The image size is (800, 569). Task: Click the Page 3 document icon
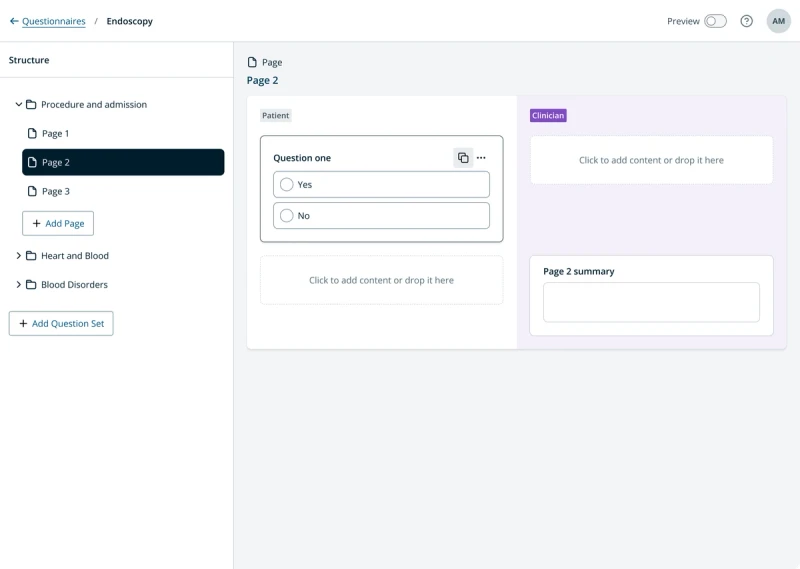32,191
